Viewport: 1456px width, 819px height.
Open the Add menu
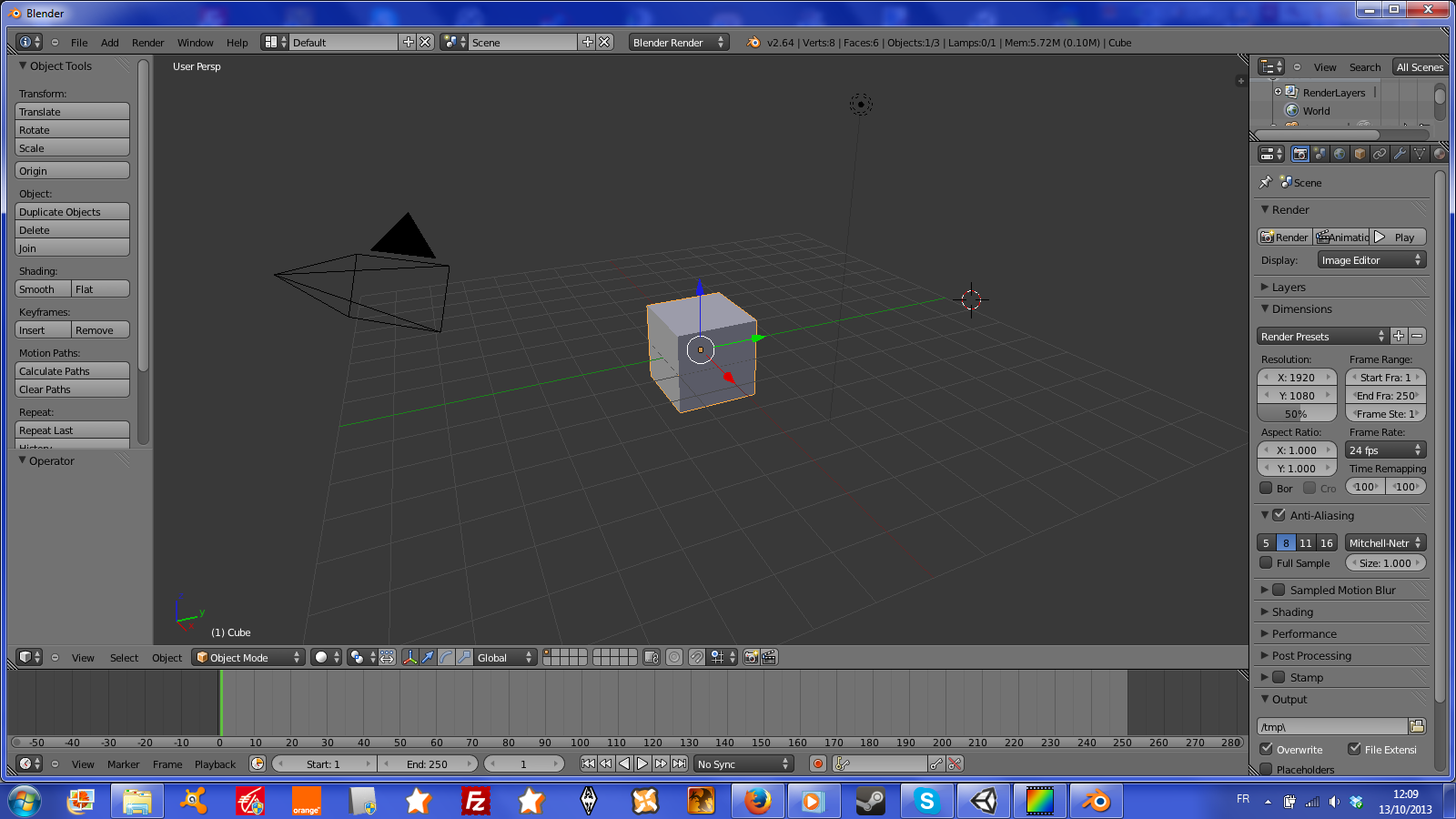tap(109, 43)
